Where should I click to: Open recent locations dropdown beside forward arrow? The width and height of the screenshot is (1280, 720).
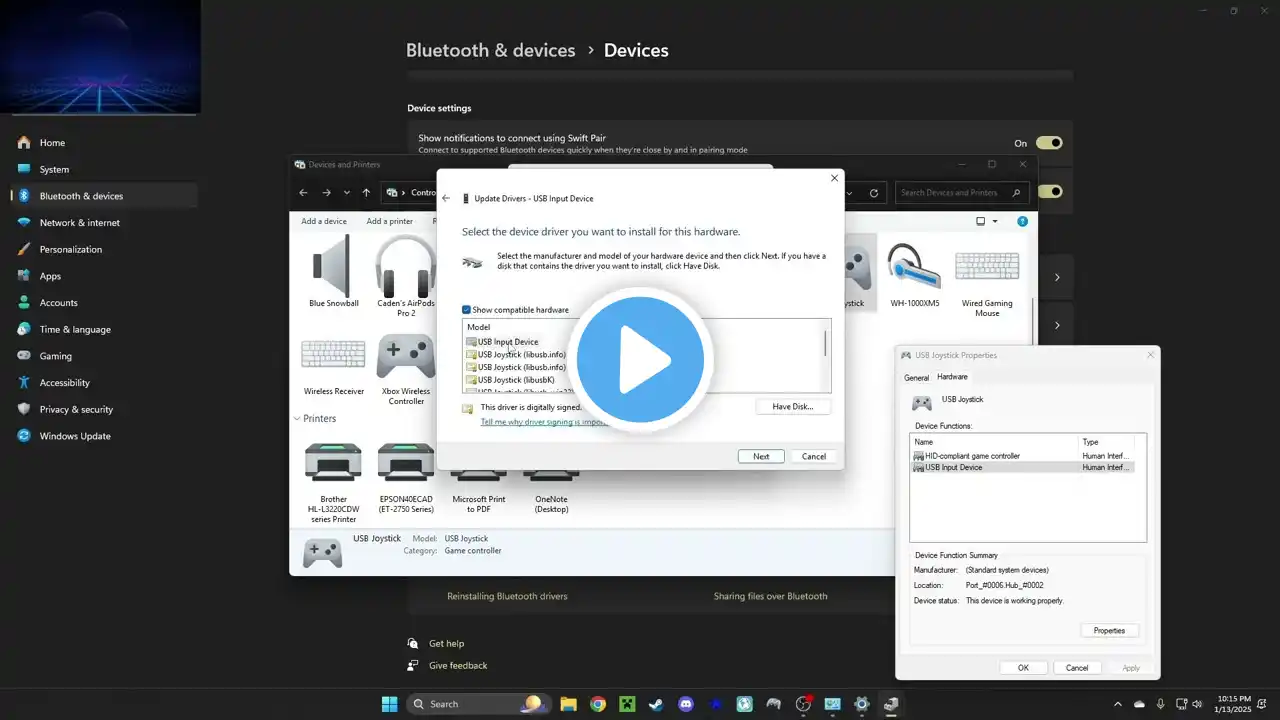point(347,193)
